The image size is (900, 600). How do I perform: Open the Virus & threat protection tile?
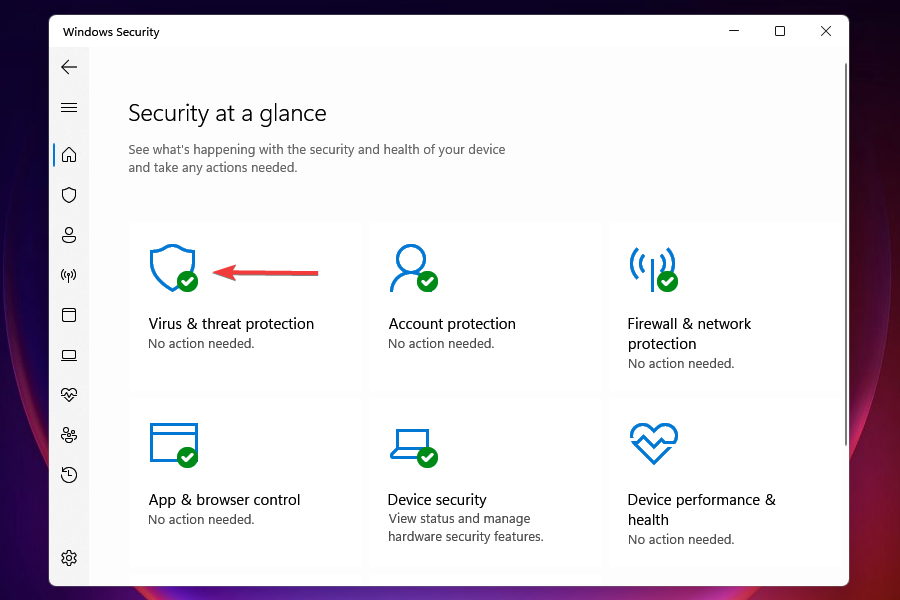coord(231,324)
